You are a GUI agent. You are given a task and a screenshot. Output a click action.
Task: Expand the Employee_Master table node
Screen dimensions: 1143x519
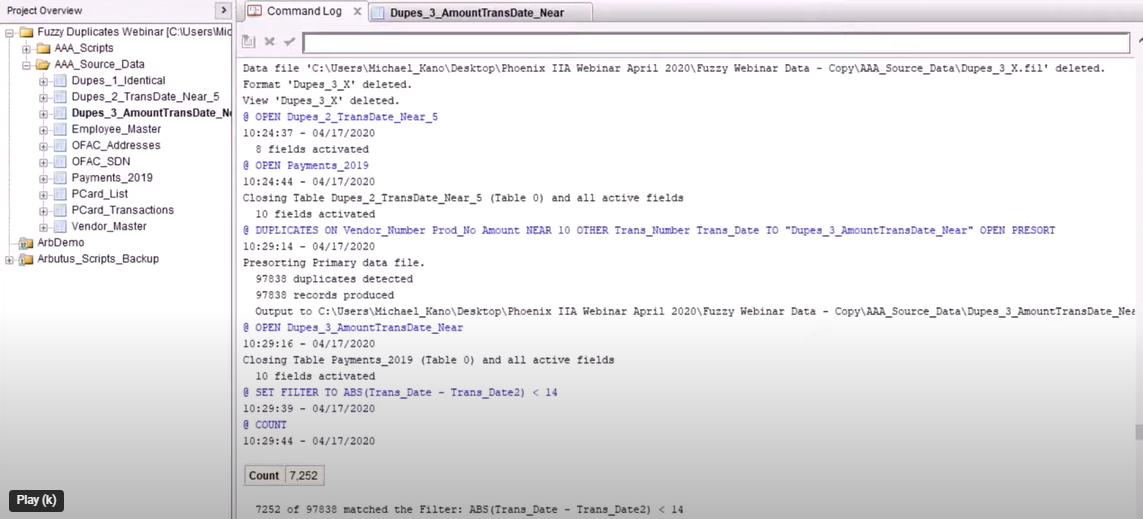click(43, 130)
